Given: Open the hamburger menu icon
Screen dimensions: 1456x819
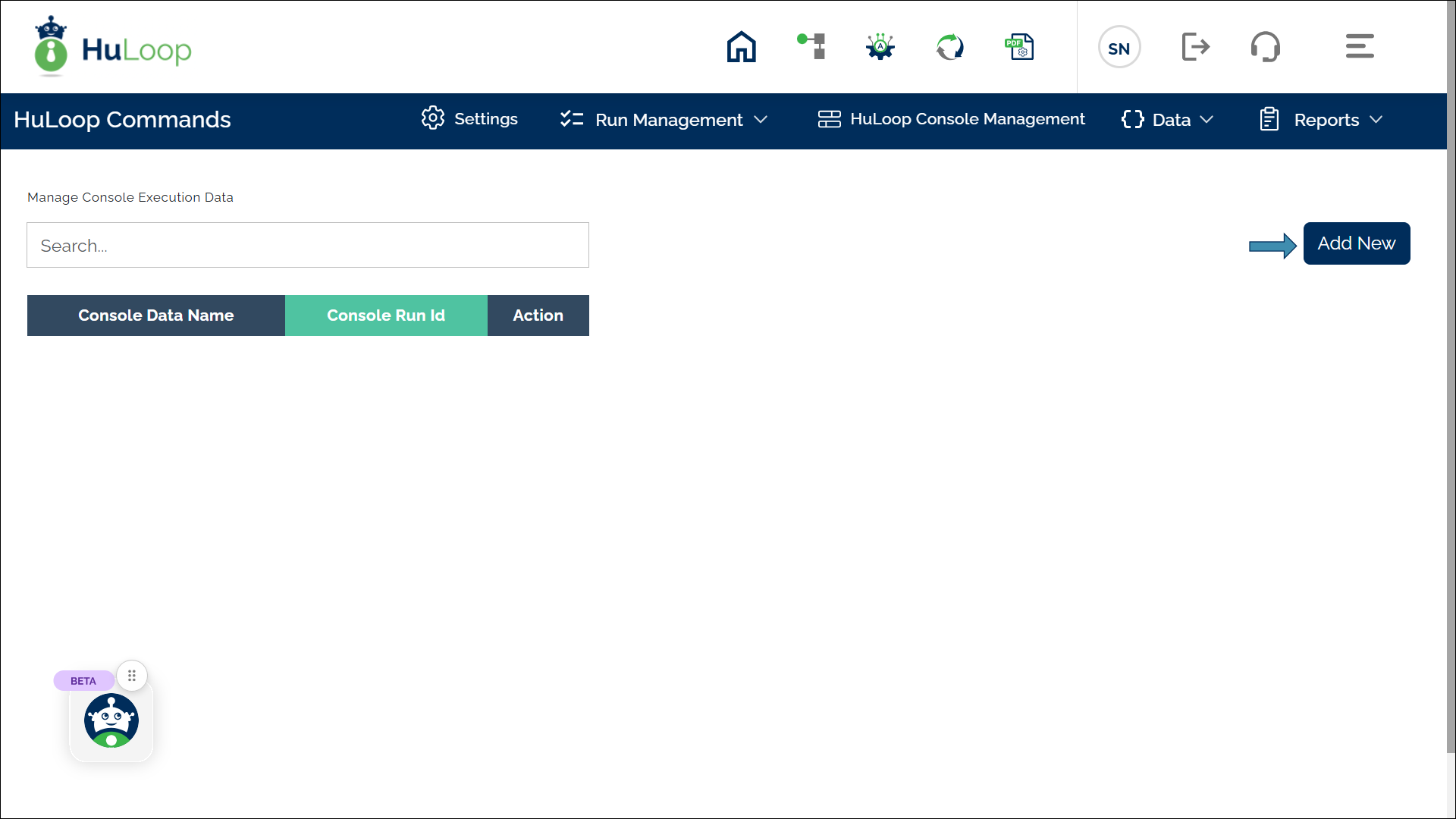Looking at the screenshot, I should point(1359,46).
